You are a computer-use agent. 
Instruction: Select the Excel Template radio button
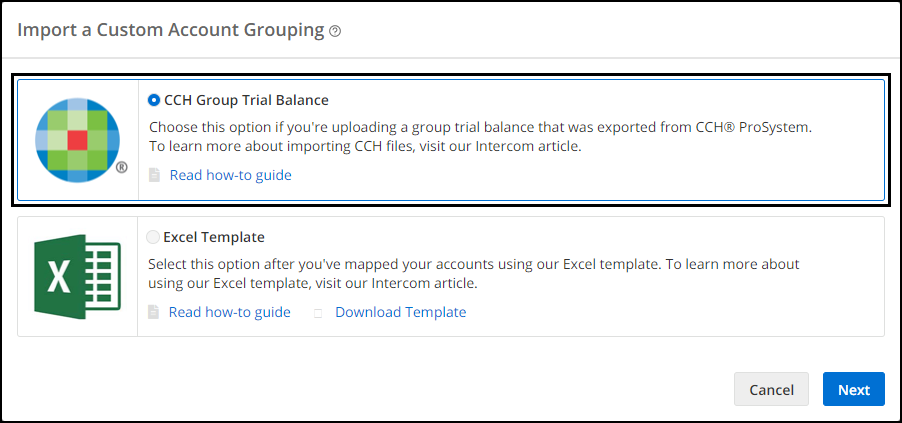pyautogui.click(x=153, y=237)
